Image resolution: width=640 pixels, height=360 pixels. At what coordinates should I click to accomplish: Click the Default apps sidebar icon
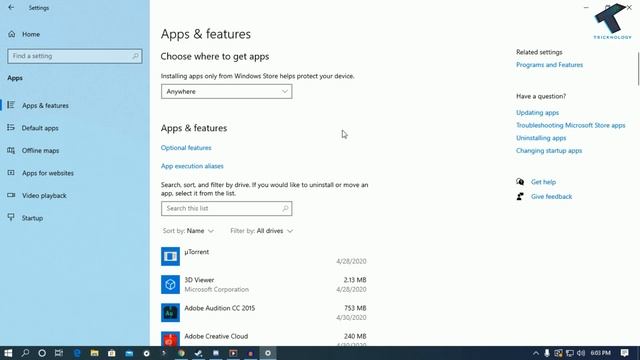(11, 128)
